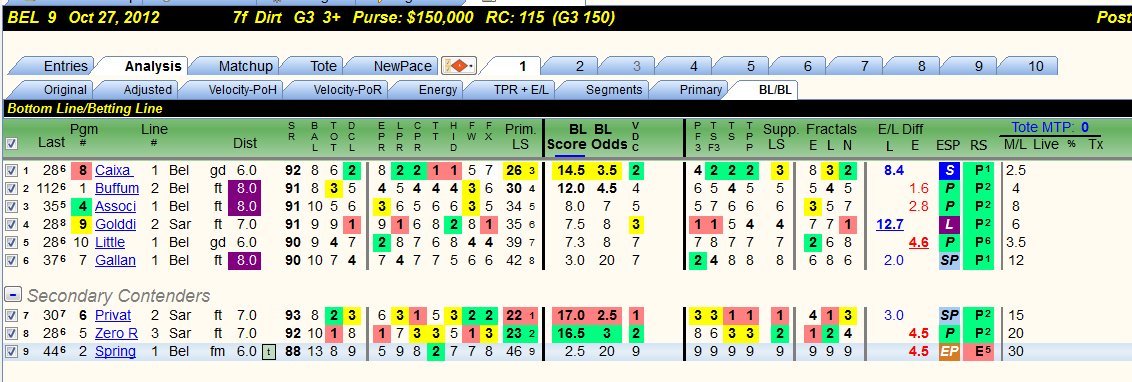Viewport: 1132px width, 382px height.
Task: Open the Golddi horse link
Action: click(116, 225)
